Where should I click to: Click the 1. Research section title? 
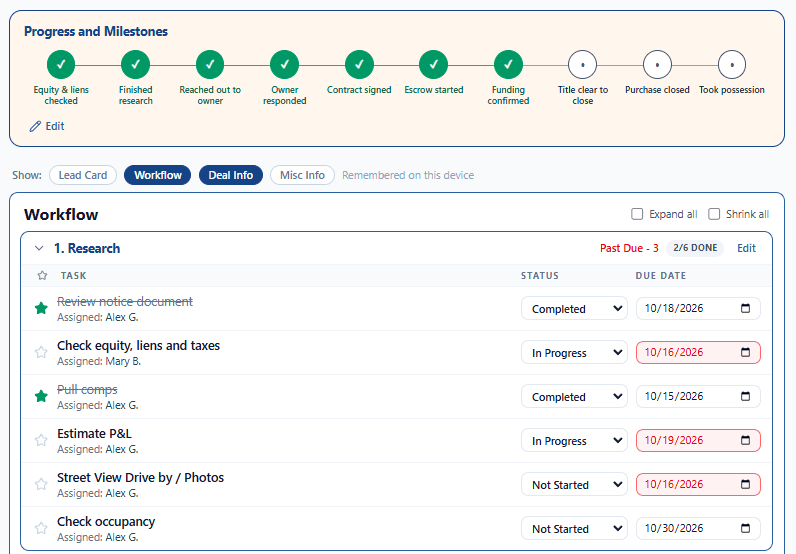(x=87, y=248)
